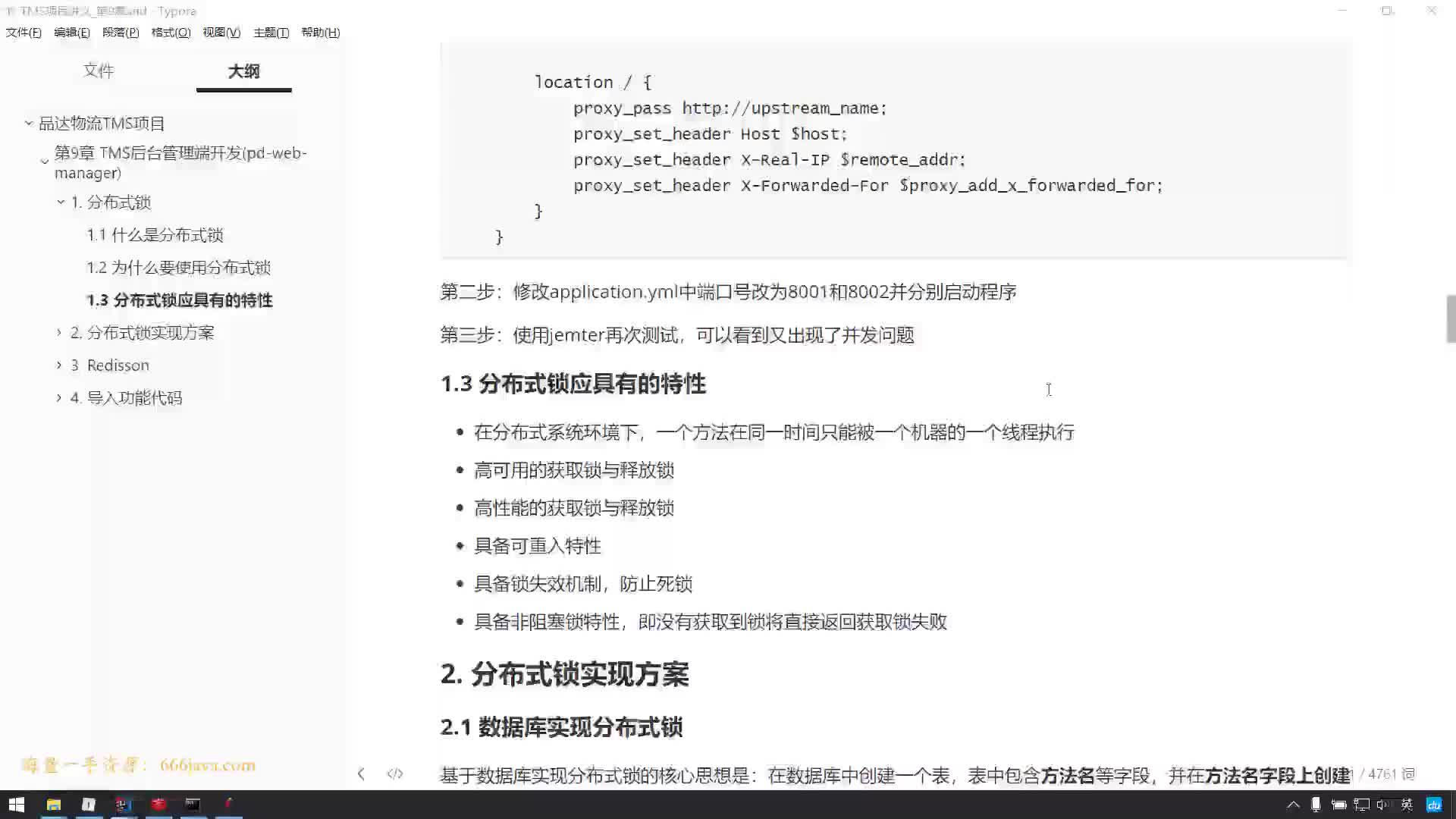Expand the 4. 导入功能代码 outline section
1456x819 pixels.
tap(59, 397)
